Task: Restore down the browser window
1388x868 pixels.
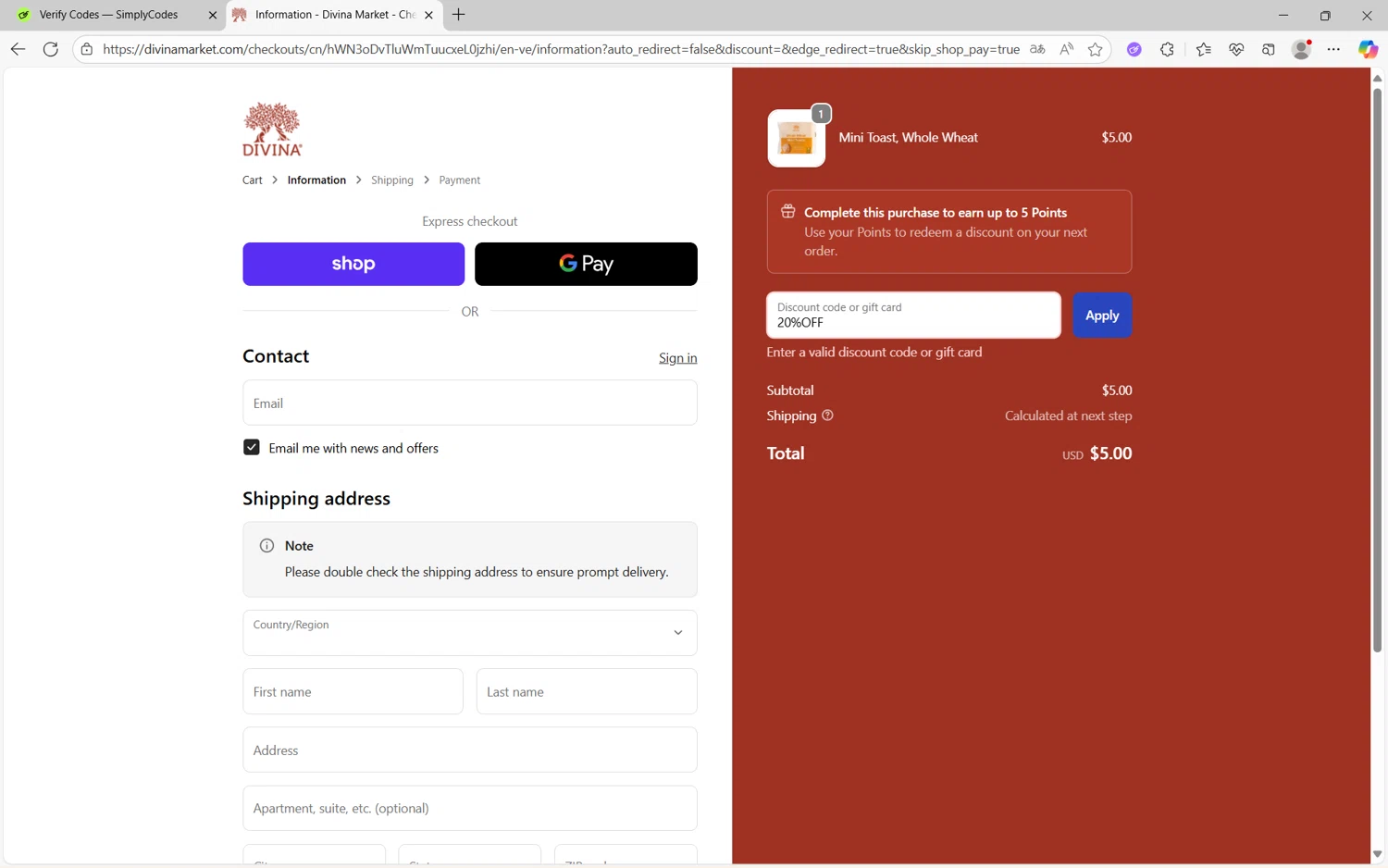Action: [x=1325, y=15]
